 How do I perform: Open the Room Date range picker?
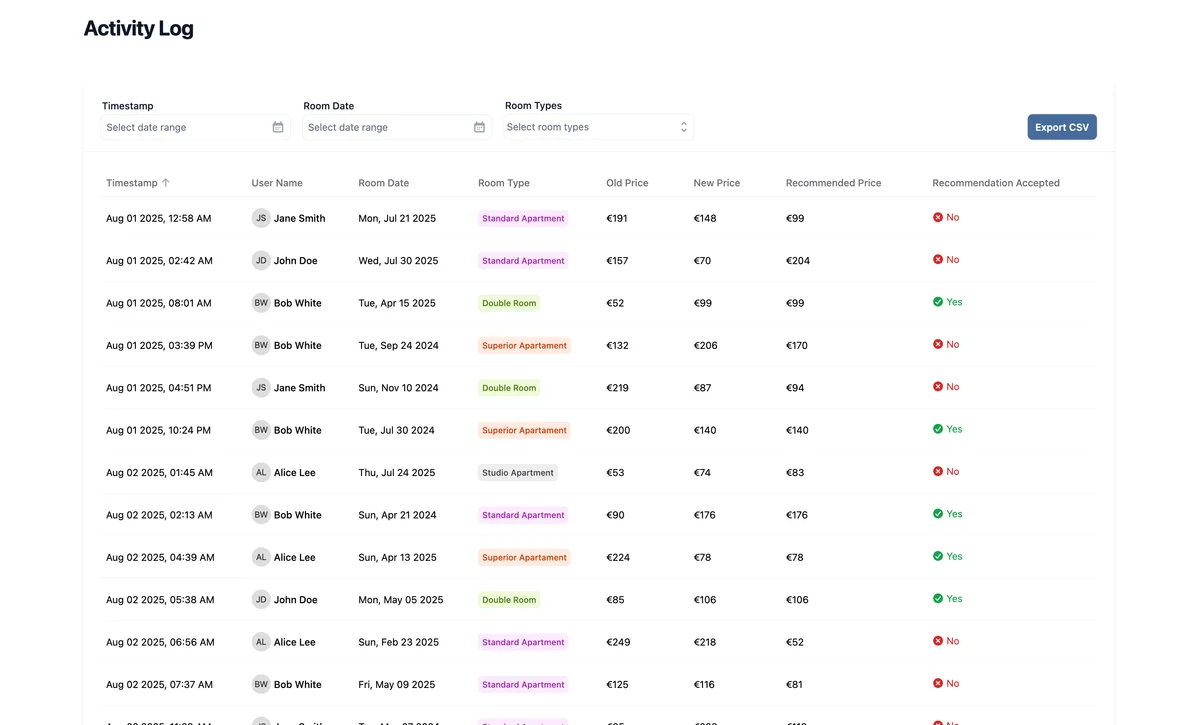click(387, 127)
